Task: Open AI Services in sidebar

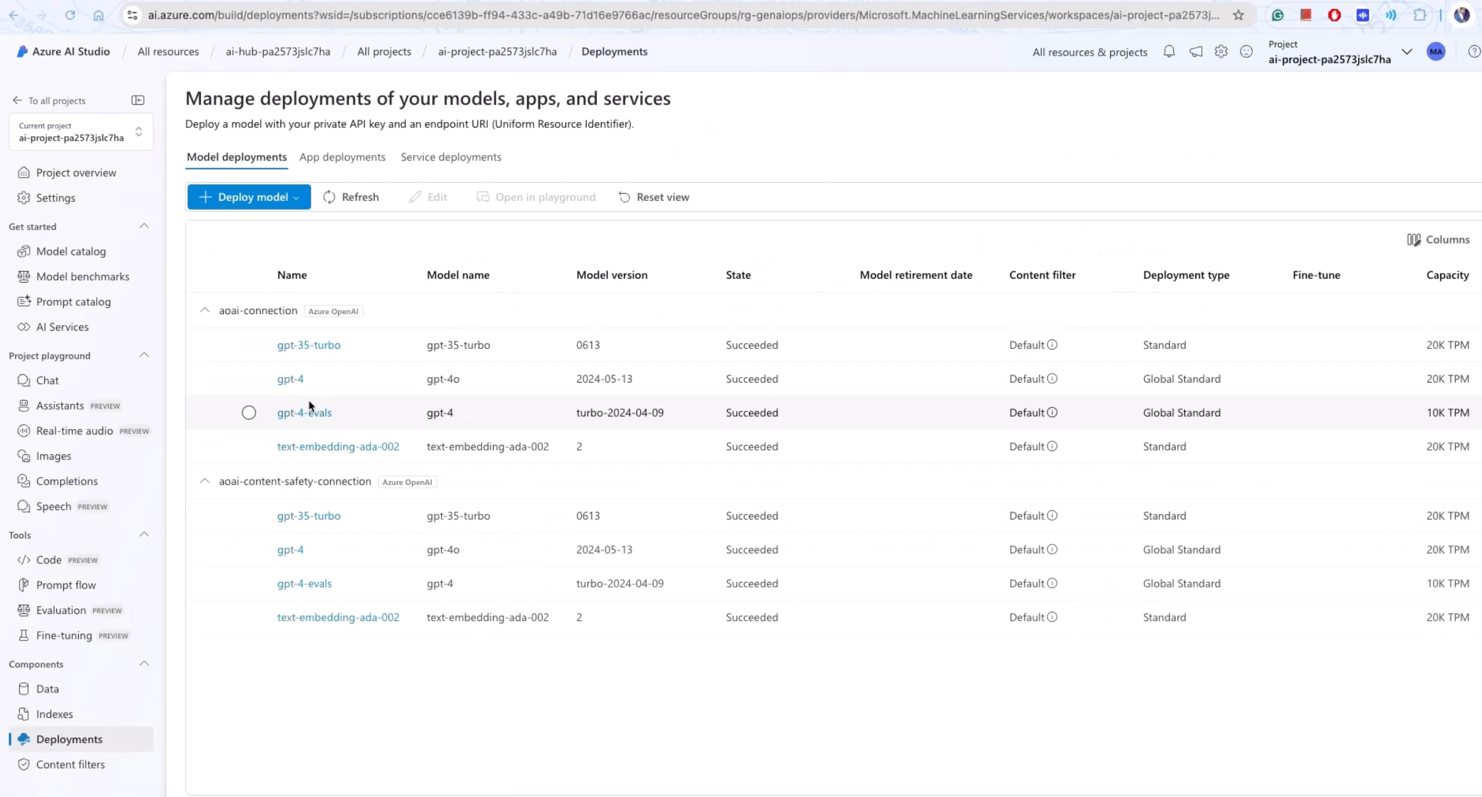Action: point(62,327)
